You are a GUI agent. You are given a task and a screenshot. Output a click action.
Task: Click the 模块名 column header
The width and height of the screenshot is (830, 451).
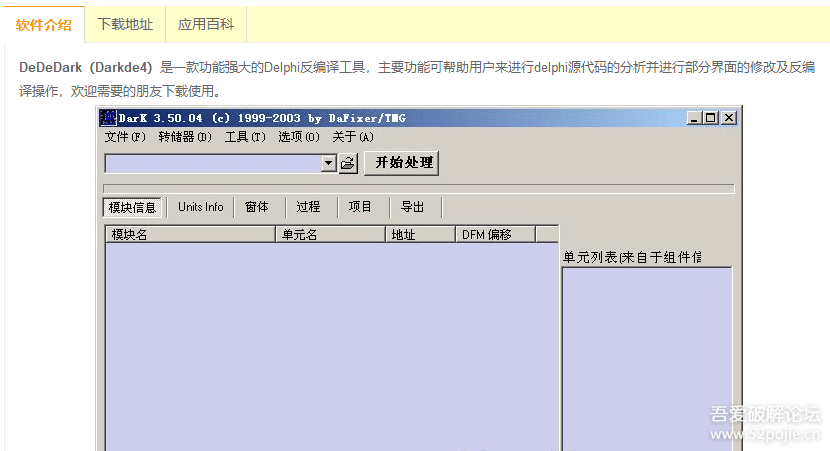pos(191,234)
